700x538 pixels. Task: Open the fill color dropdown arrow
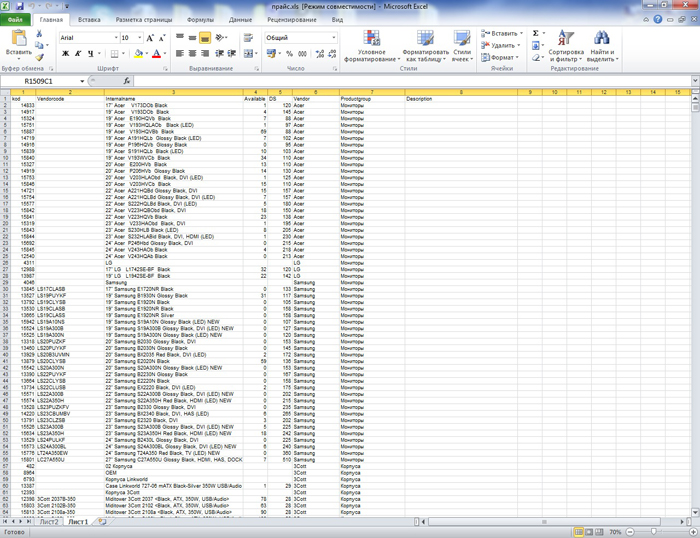pyautogui.click(x=146, y=54)
